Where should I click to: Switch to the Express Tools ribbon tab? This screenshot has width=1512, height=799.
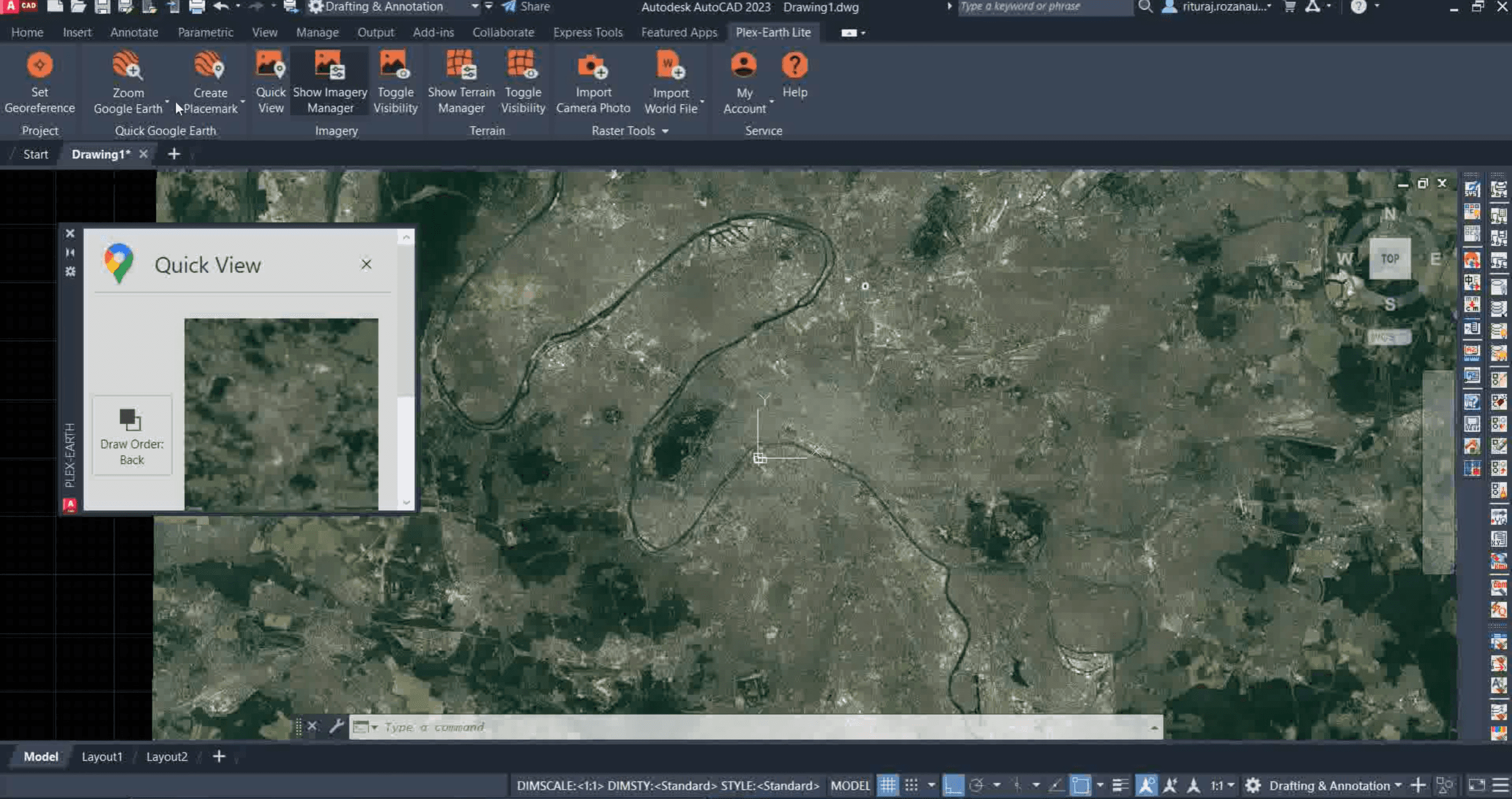[x=587, y=32]
